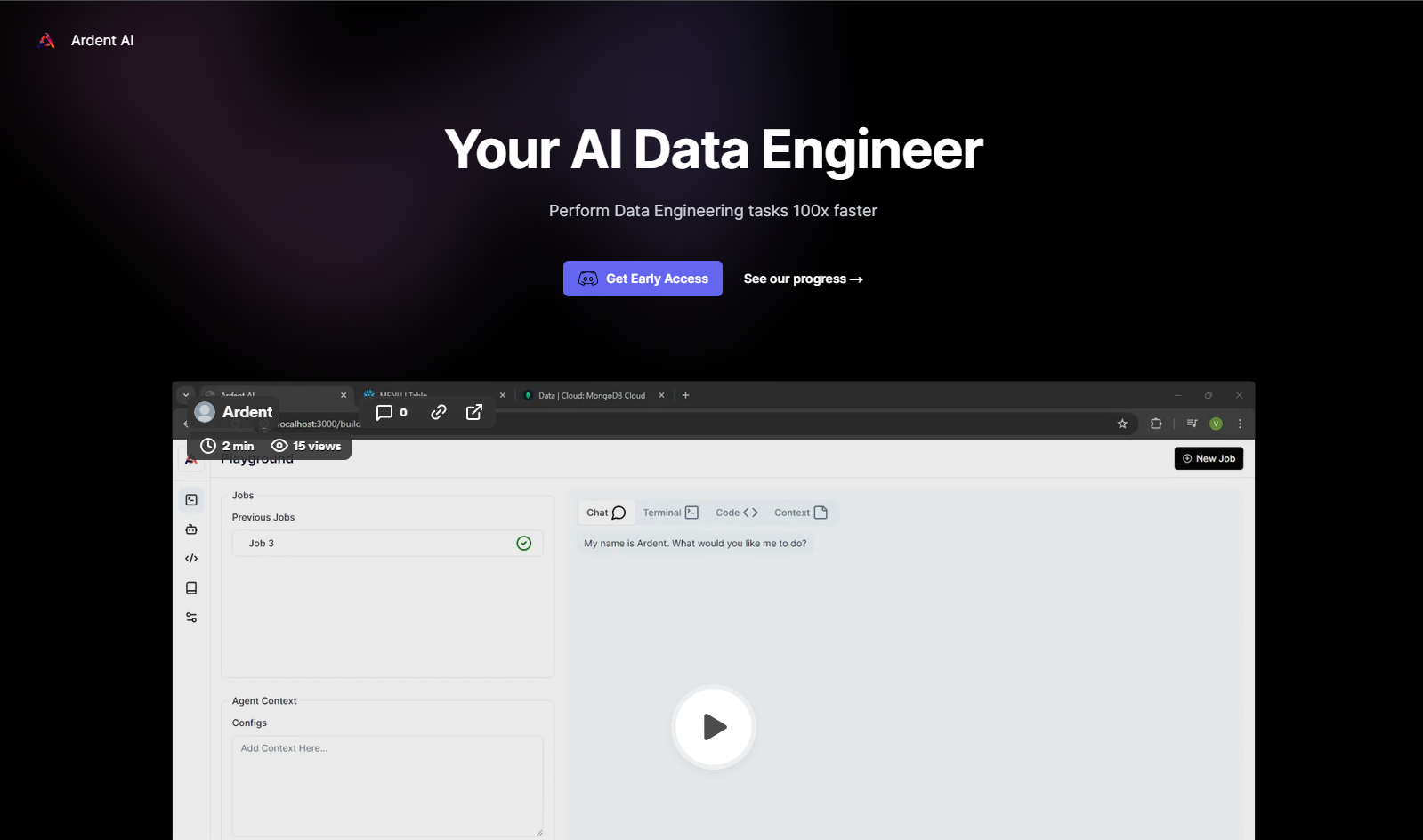The image size is (1423, 840).
Task: Open the book docs sidebar icon
Action: pyautogui.click(x=191, y=588)
